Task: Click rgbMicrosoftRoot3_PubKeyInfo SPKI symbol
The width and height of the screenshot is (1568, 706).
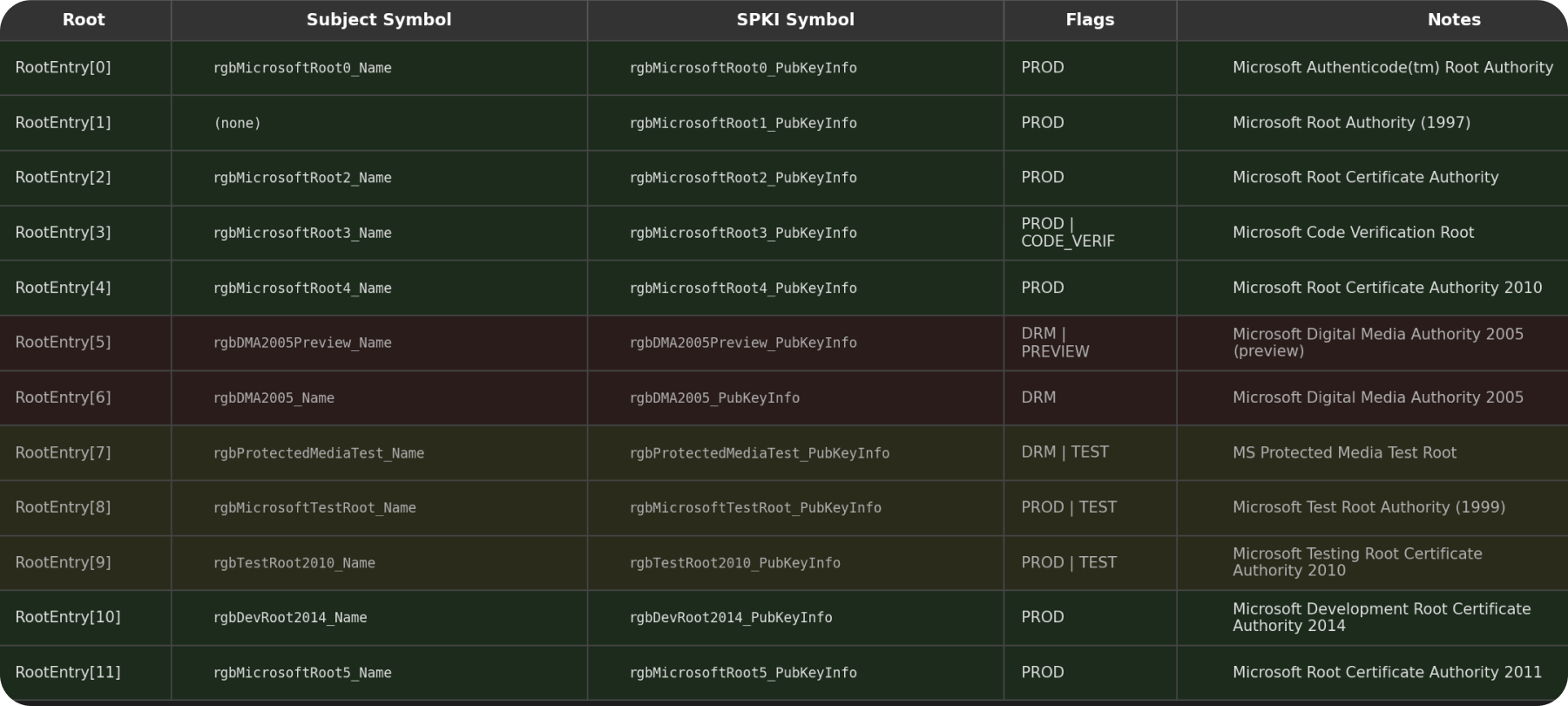Action: point(743,233)
